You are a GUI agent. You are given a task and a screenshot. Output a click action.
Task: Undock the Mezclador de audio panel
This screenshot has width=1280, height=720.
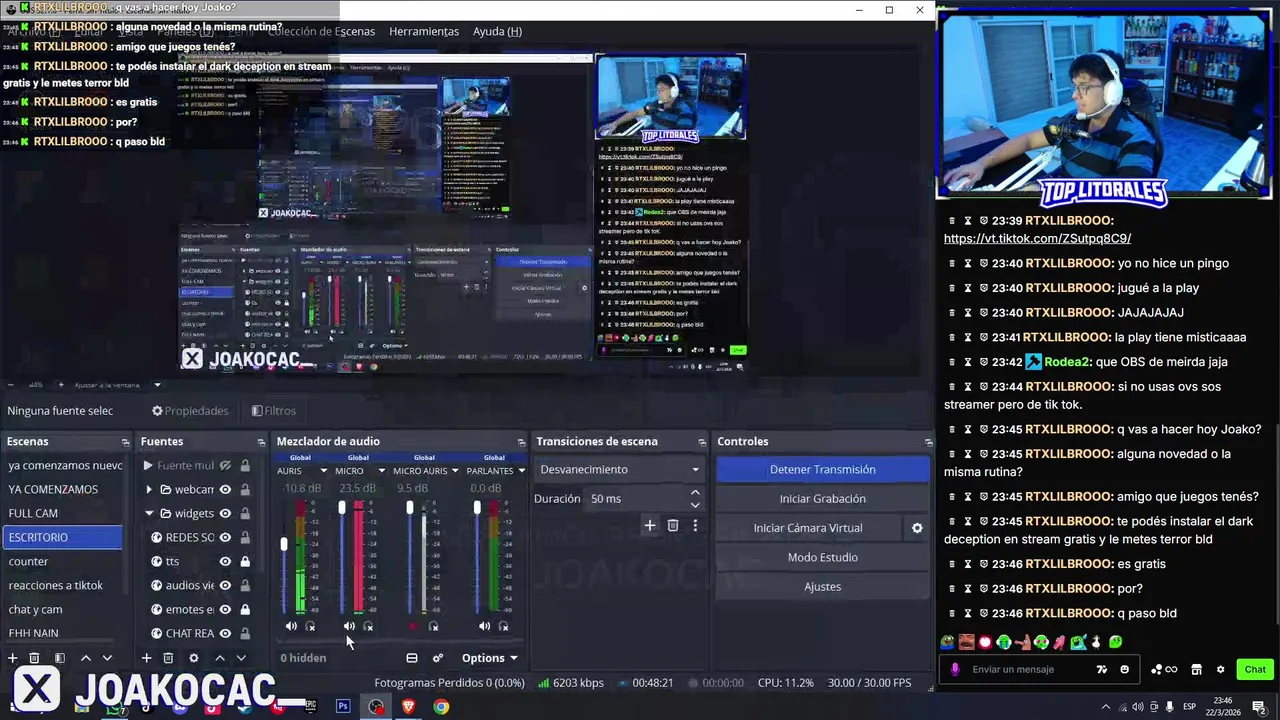click(521, 442)
